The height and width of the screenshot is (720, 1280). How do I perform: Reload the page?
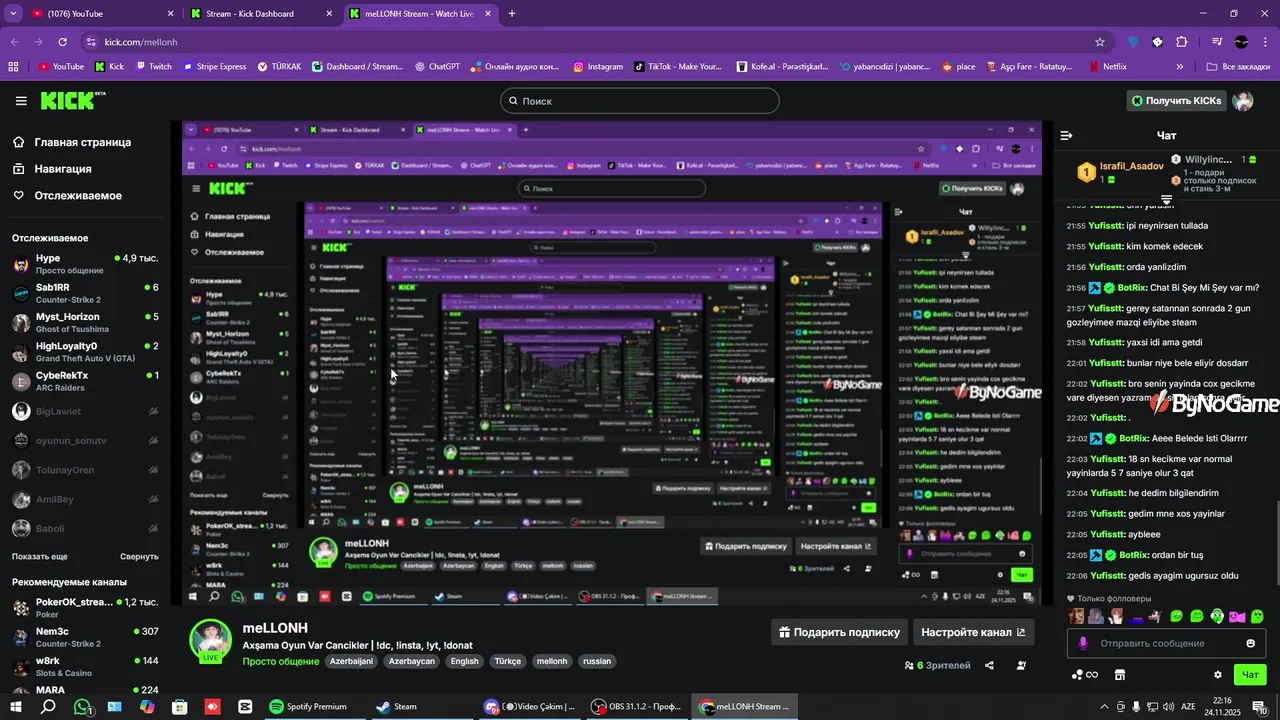62,42
